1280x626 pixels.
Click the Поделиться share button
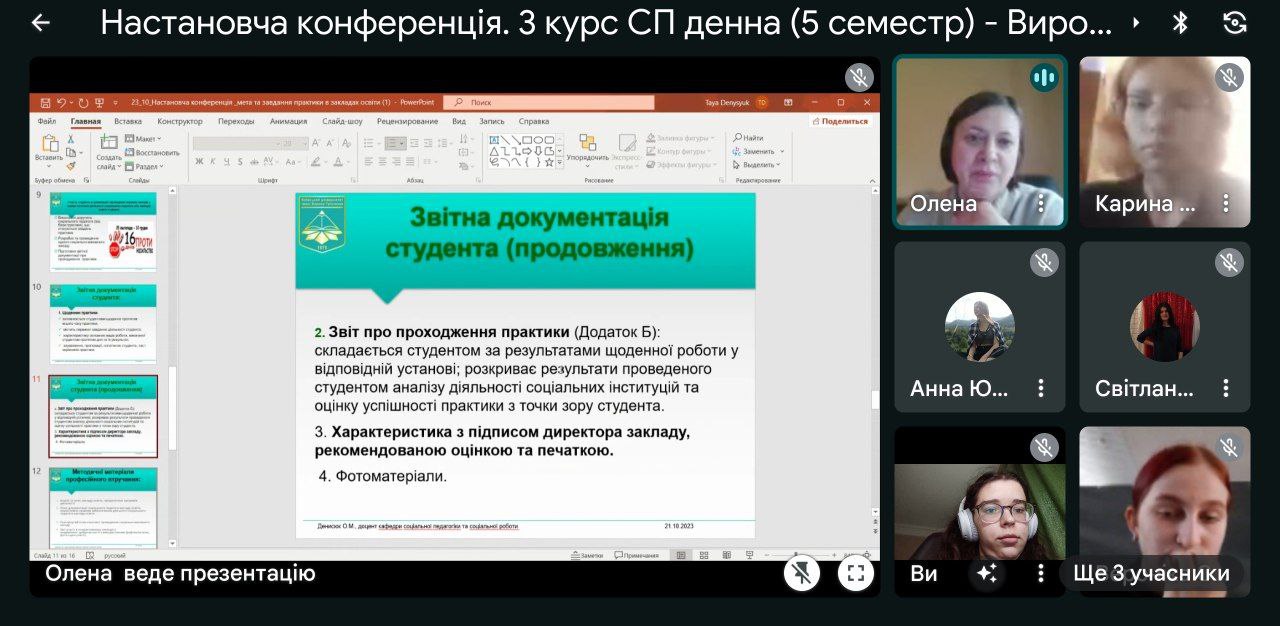tap(840, 121)
